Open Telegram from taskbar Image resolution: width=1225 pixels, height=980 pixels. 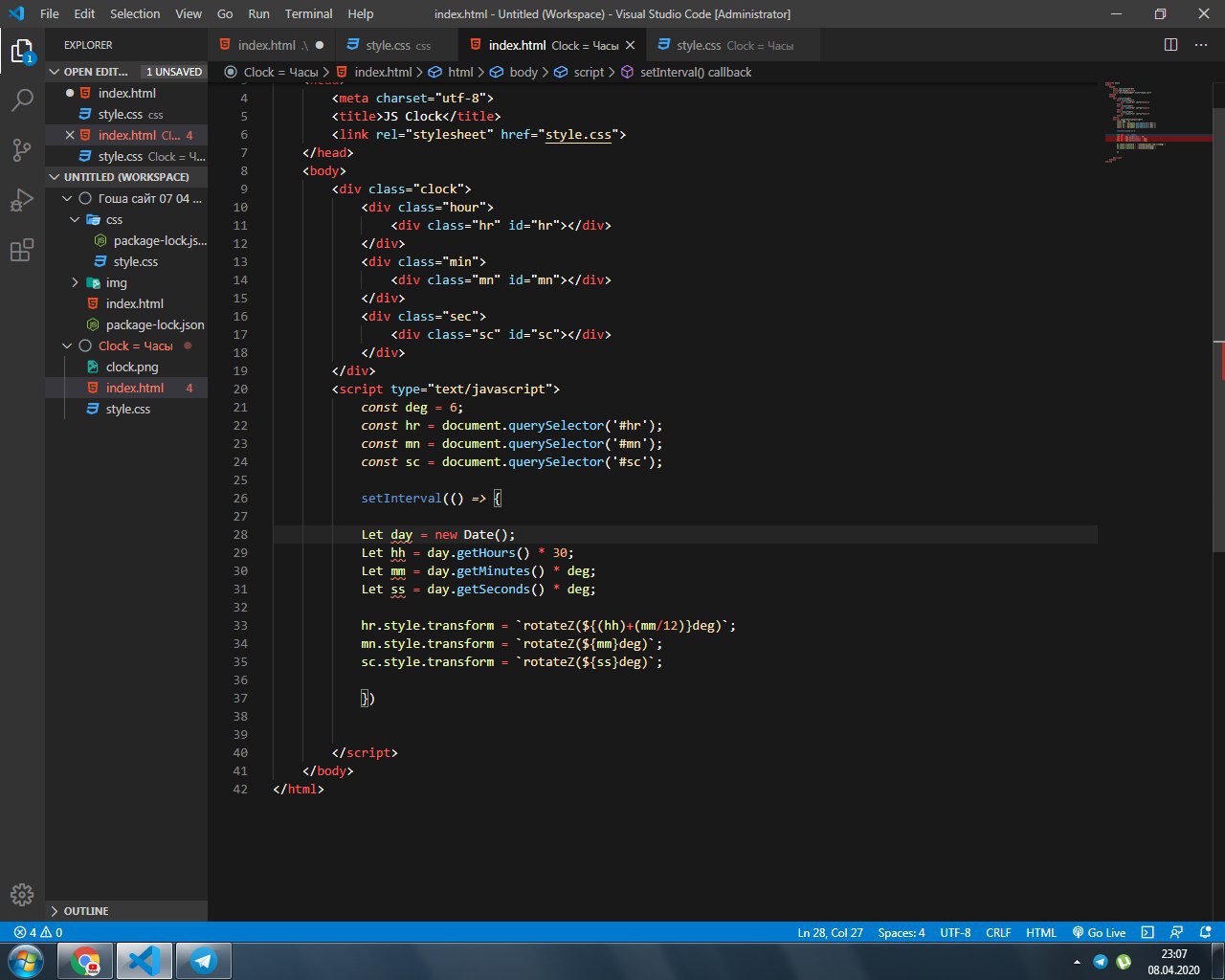(204, 961)
